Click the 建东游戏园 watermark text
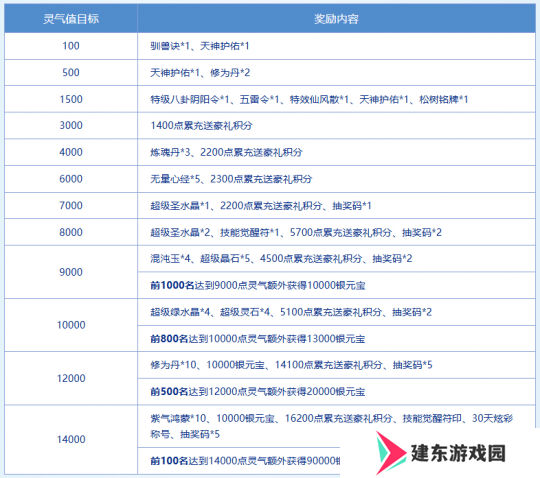The image size is (540, 478). (458, 453)
